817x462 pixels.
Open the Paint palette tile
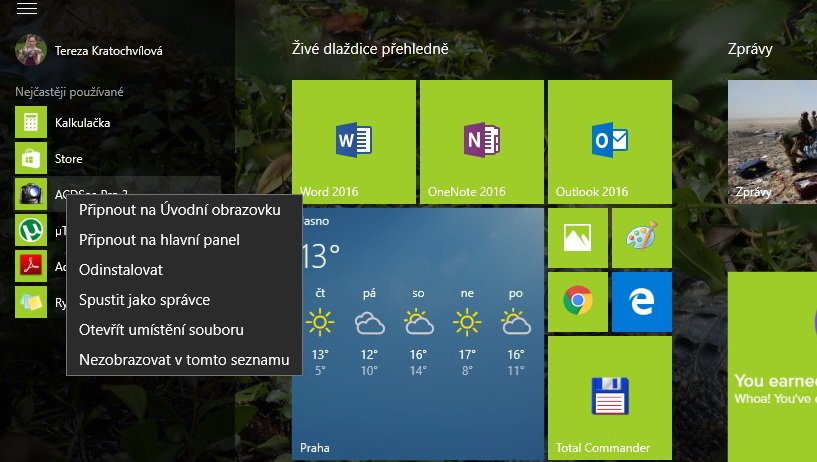click(642, 238)
